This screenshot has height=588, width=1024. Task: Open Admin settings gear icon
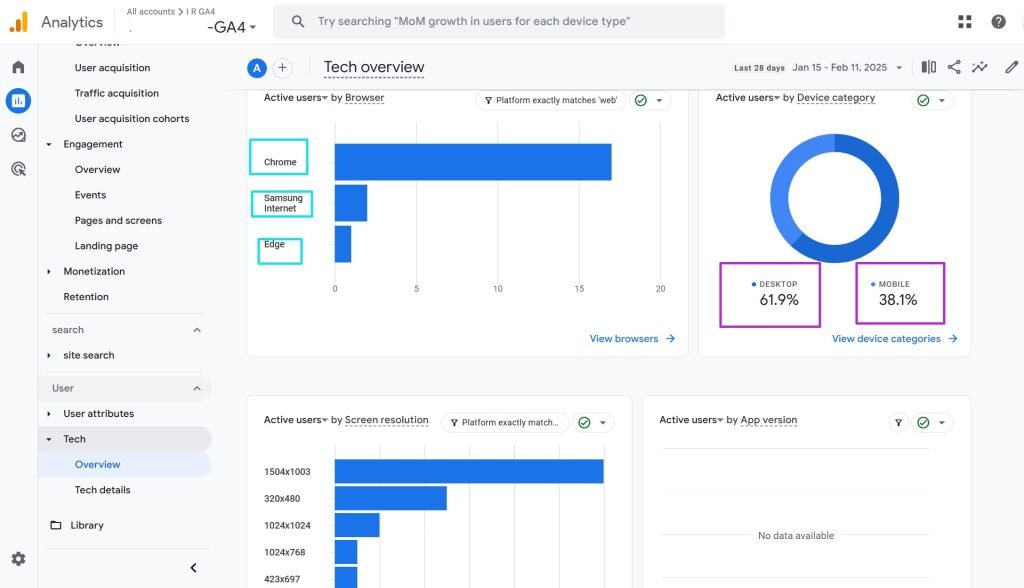(18, 559)
